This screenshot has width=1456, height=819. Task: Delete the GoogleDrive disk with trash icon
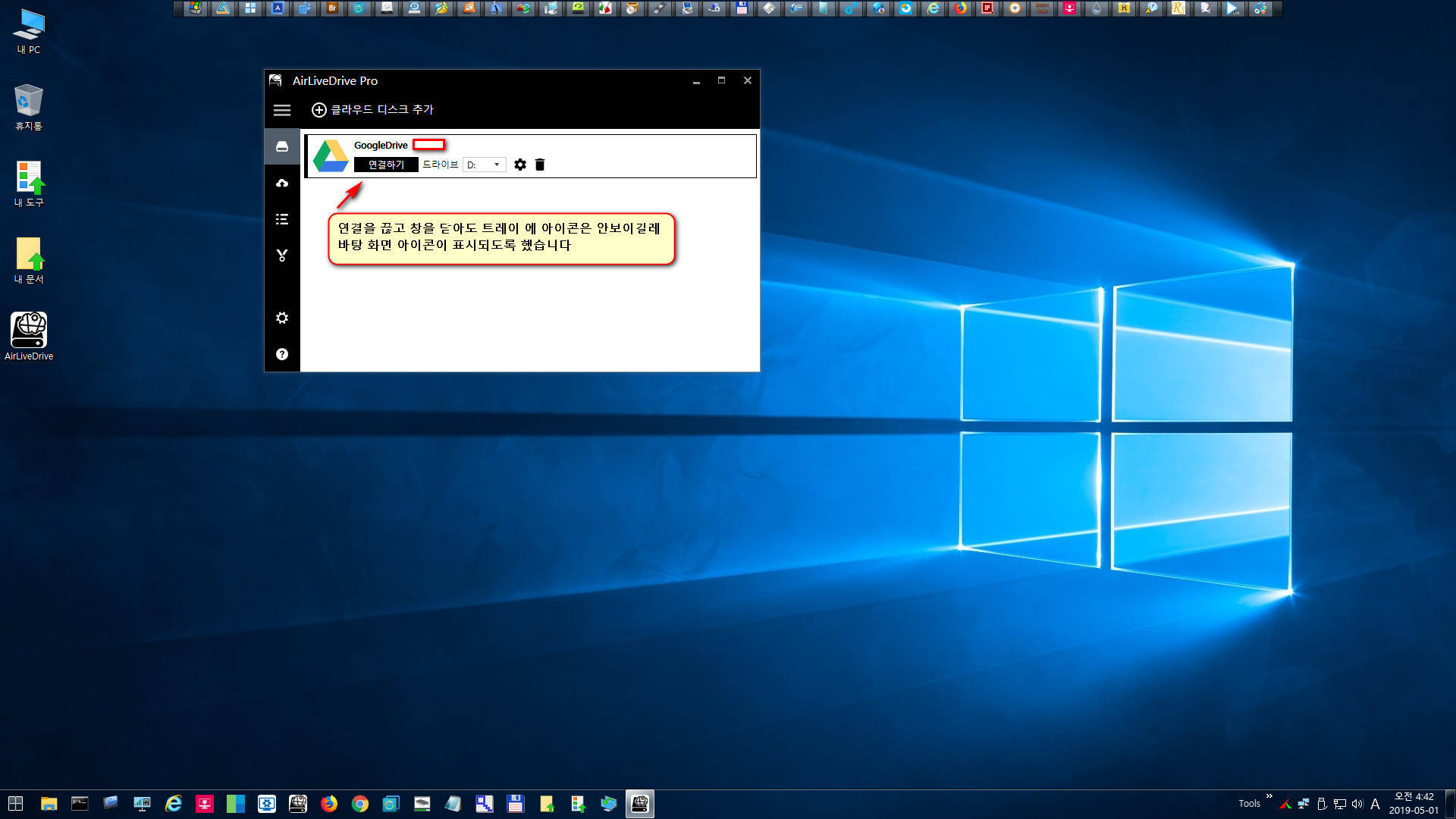pyautogui.click(x=540, y=165)
